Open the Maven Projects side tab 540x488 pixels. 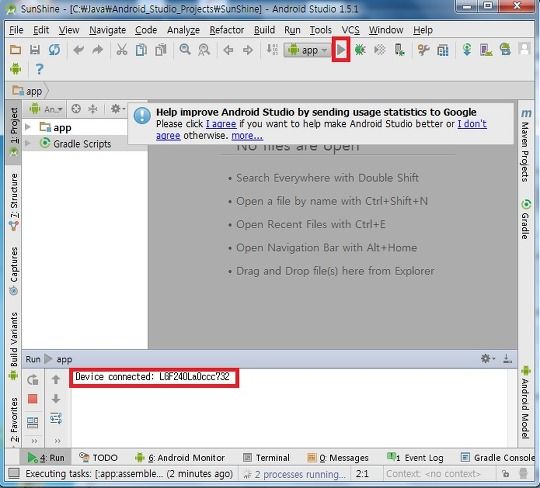click(x=526, y=145)
